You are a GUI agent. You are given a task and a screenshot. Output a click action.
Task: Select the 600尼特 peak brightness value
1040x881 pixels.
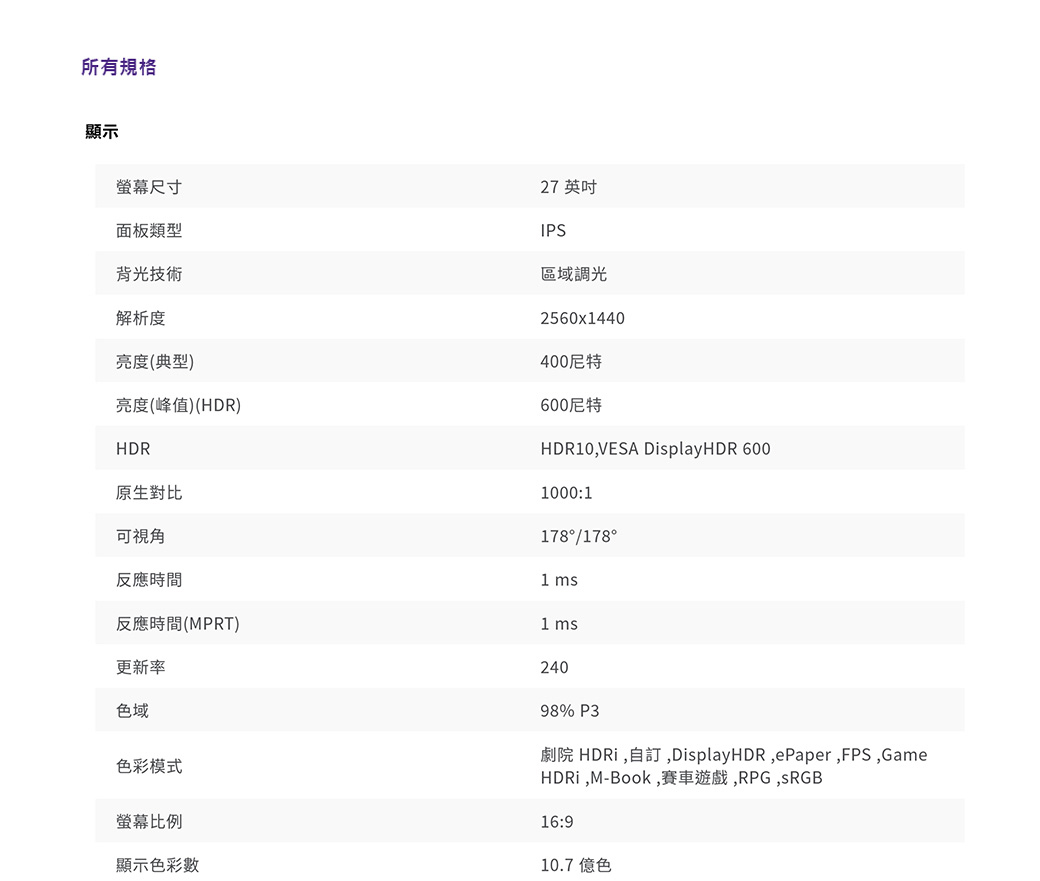(x=571, y=405)
